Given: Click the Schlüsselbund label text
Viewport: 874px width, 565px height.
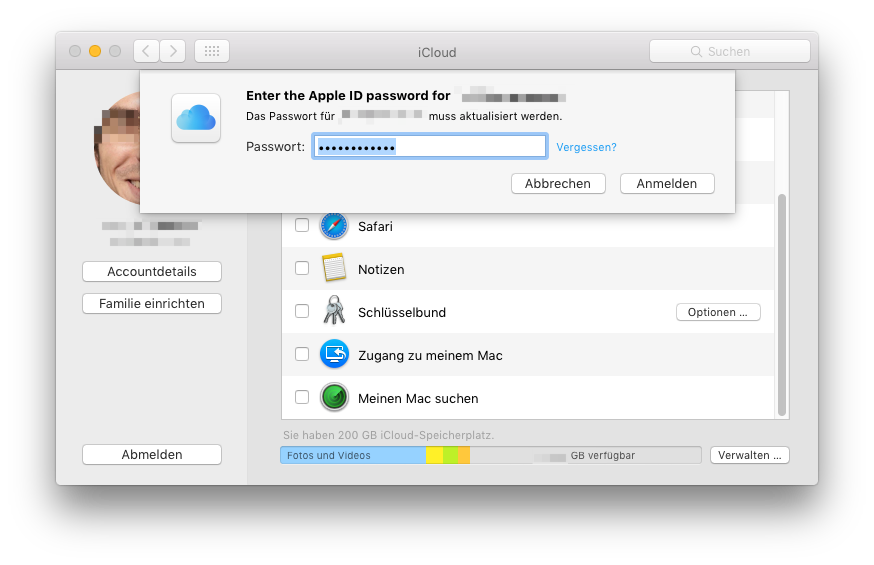Looking at the screenshot, I should pos(402,312).
